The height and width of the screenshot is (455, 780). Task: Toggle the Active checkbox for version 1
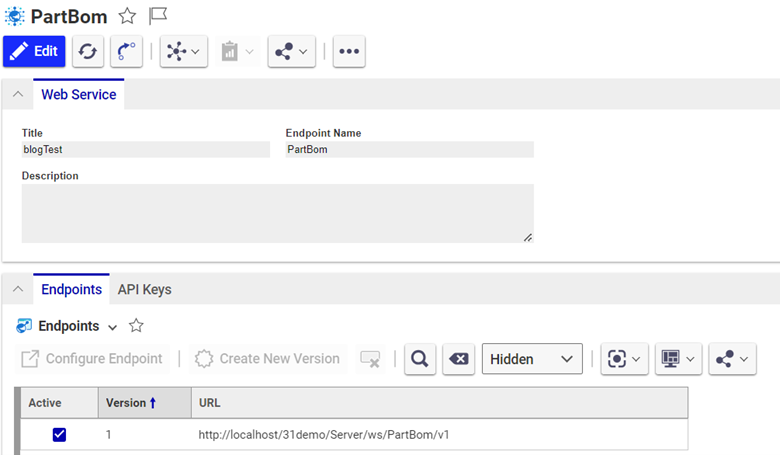pos(59,435)
